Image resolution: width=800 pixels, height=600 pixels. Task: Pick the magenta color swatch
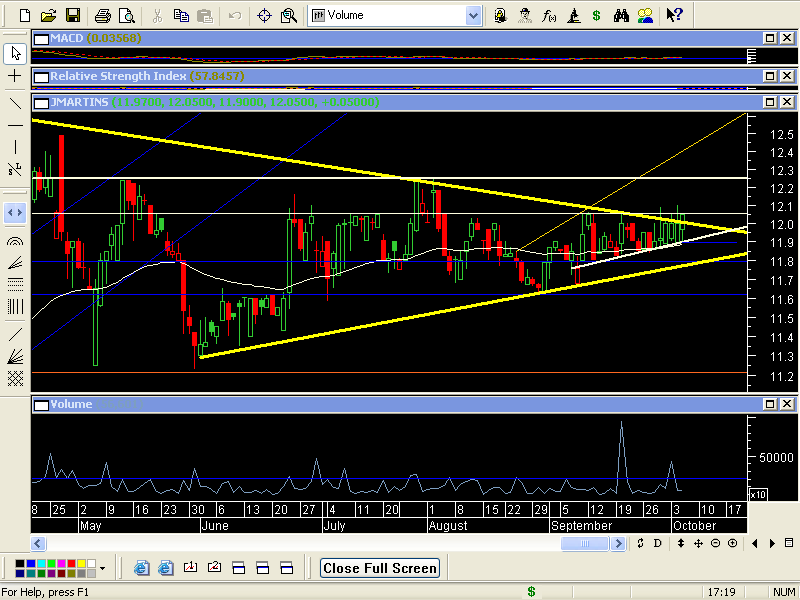[61, 563]
